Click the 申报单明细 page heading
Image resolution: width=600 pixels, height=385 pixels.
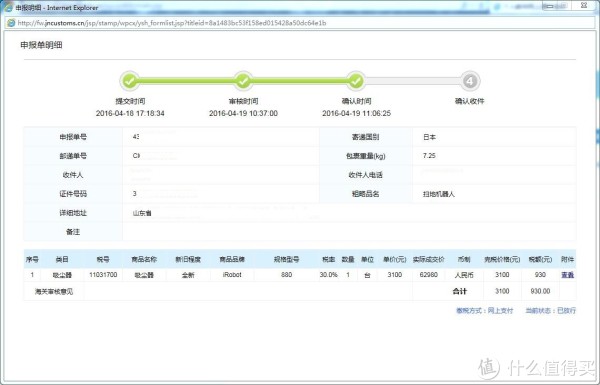(x=41, y=45)
